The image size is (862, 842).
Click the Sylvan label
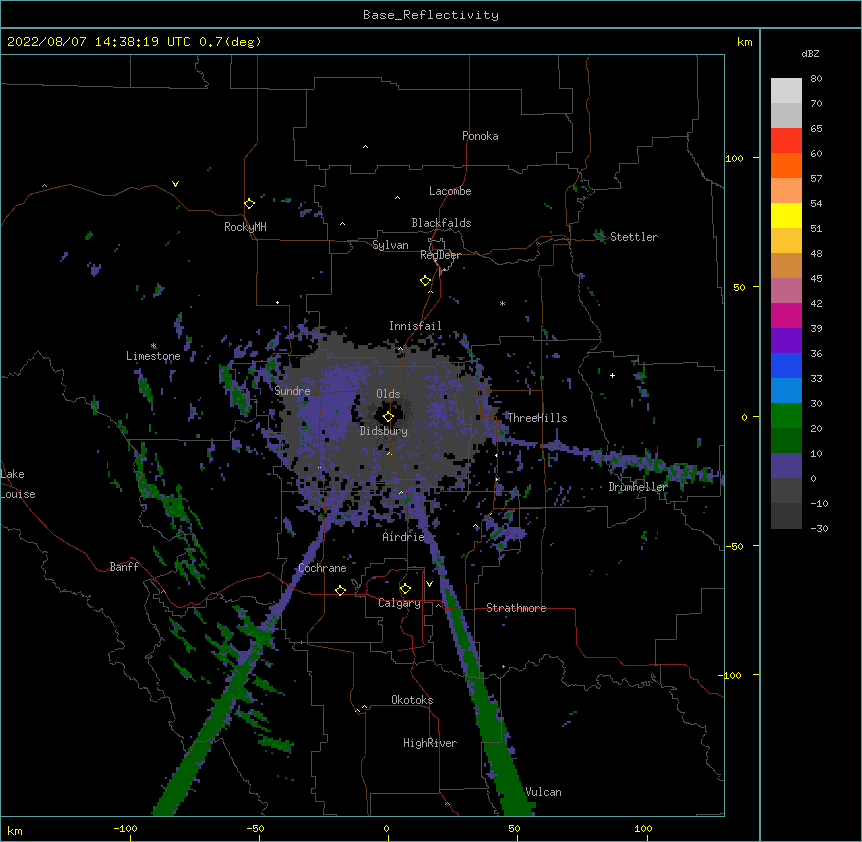coord(390,245)
